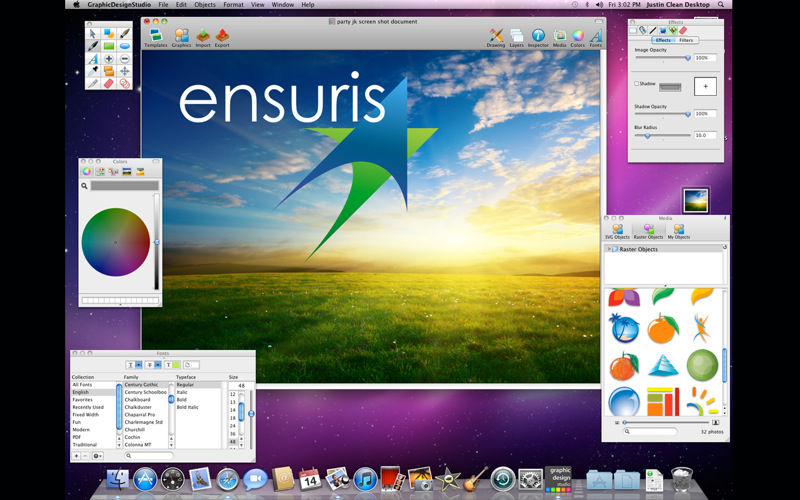Screen dimensions: 800x500
Task: Adjust the Blur Radius slider
Action: 663,136
